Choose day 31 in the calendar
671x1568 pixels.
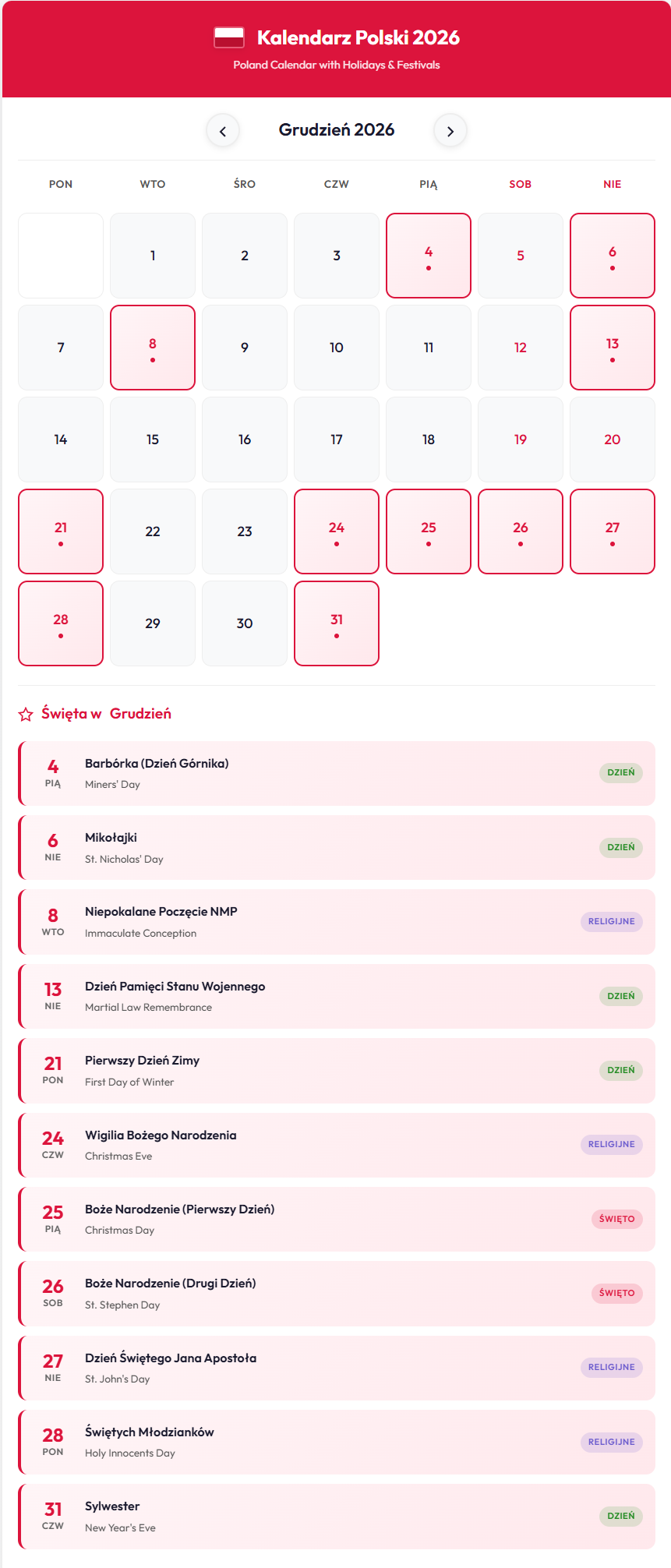[337, 623]
